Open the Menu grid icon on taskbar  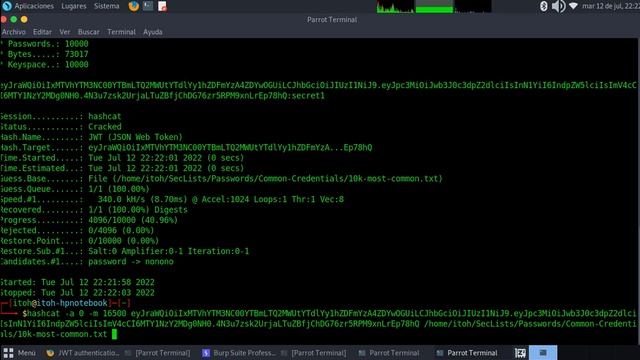tap(8, 353)
